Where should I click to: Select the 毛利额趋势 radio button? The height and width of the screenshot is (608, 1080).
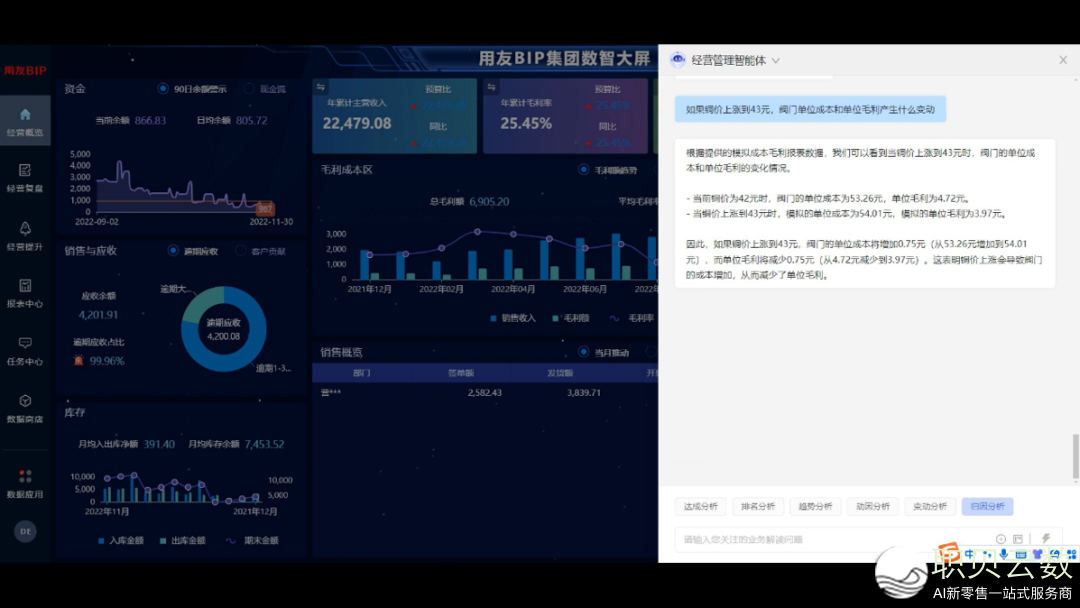click(583, 169)
